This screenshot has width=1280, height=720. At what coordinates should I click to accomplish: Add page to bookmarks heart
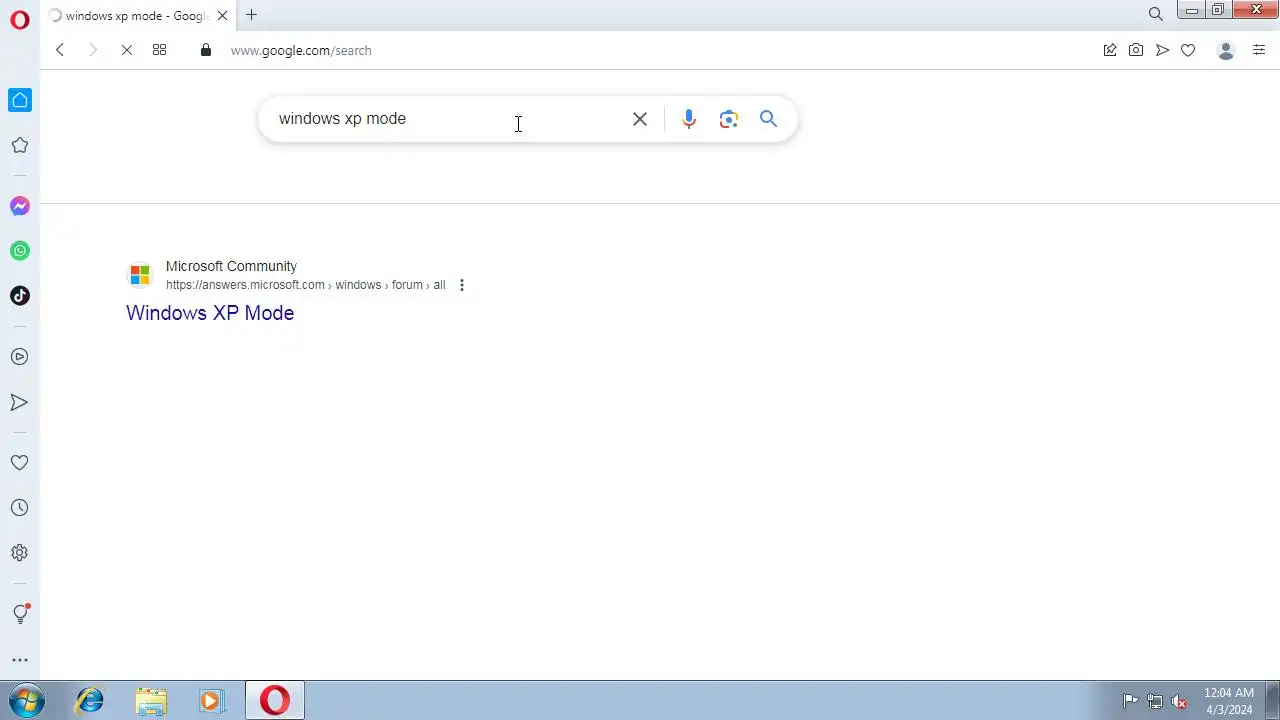(x=1188, y=50)
